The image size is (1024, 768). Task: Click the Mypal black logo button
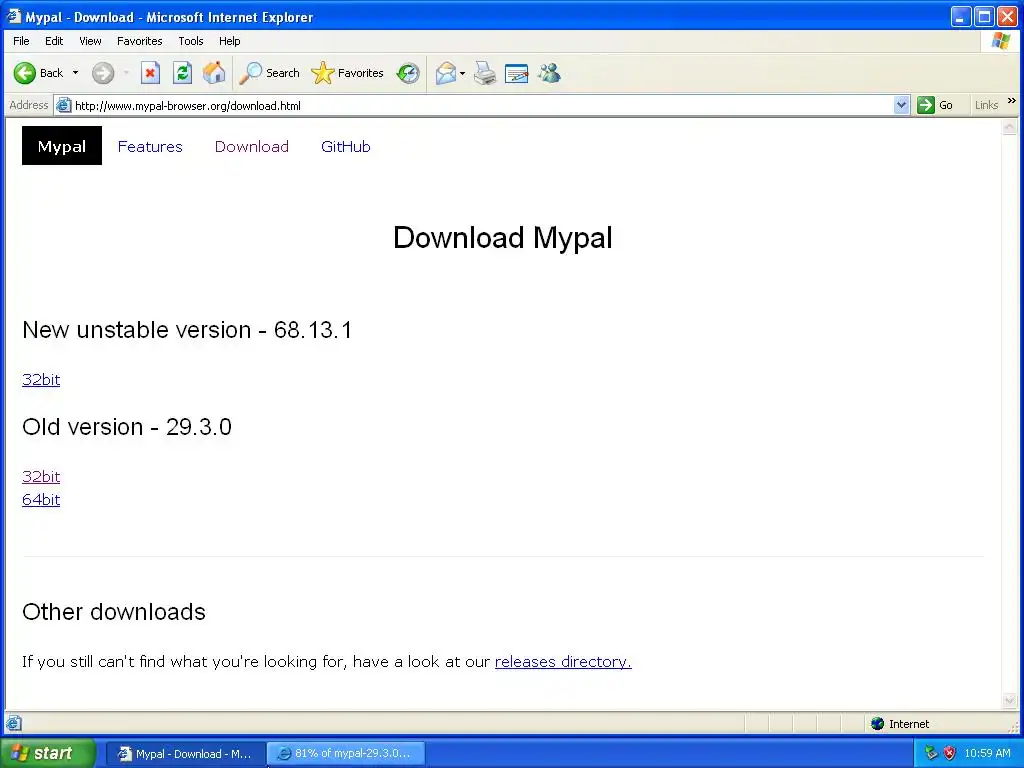pos(62,146)
